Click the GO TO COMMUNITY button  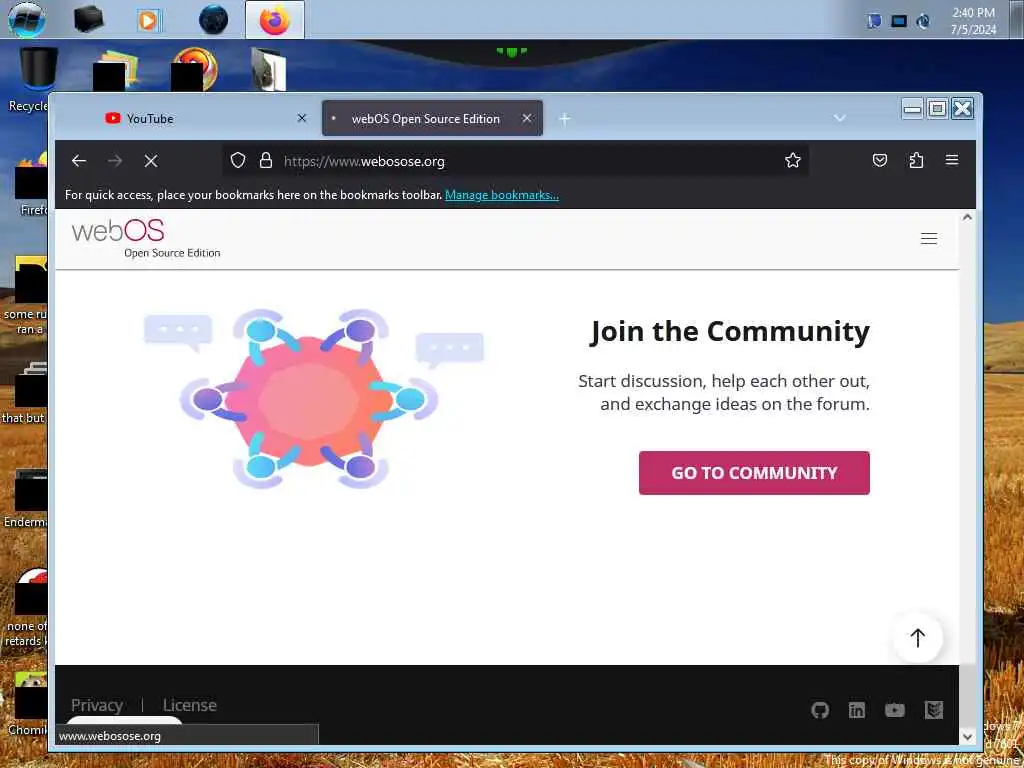(x=754, y=473)
